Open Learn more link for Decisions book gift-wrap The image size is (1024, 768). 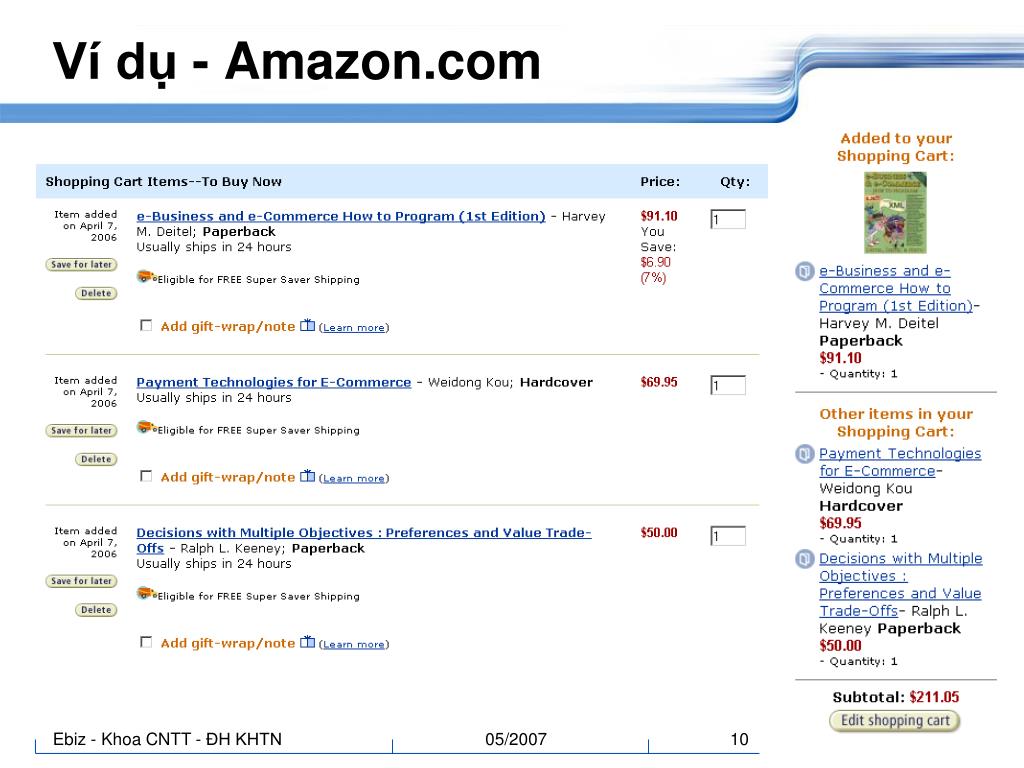coord(354,644)
